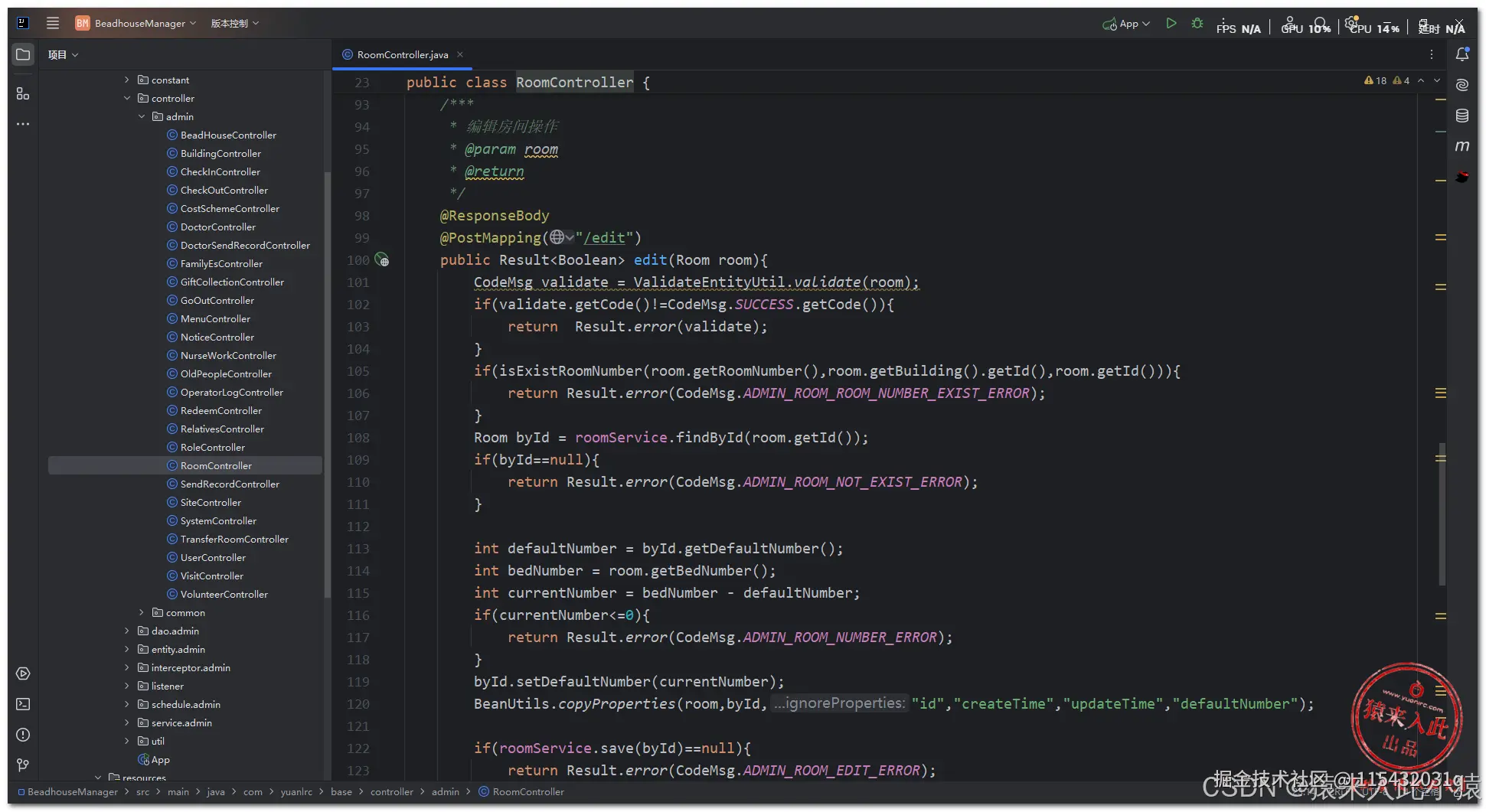Toggle the Project tool window button
The image size is (1486, 812).
[x=23, y=54]
